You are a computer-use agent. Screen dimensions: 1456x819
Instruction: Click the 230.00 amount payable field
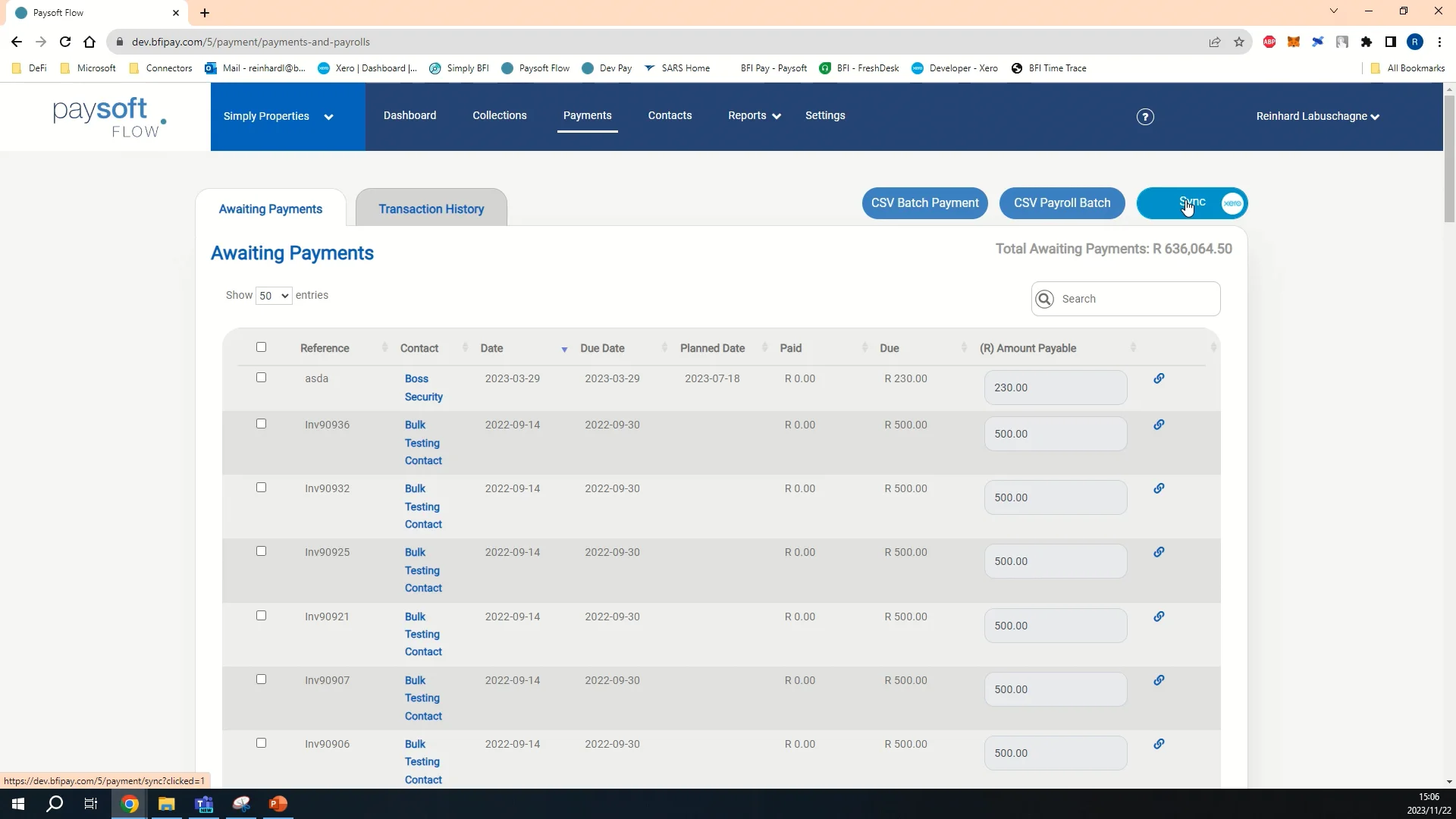click(x=1055, y=387)
